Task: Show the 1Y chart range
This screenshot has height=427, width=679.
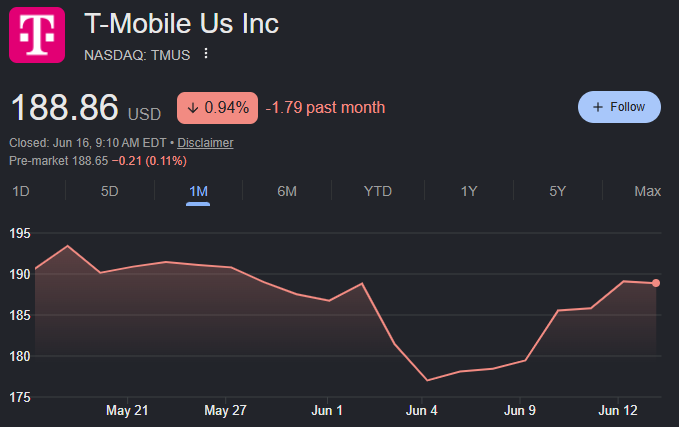Action: point(469,191)
